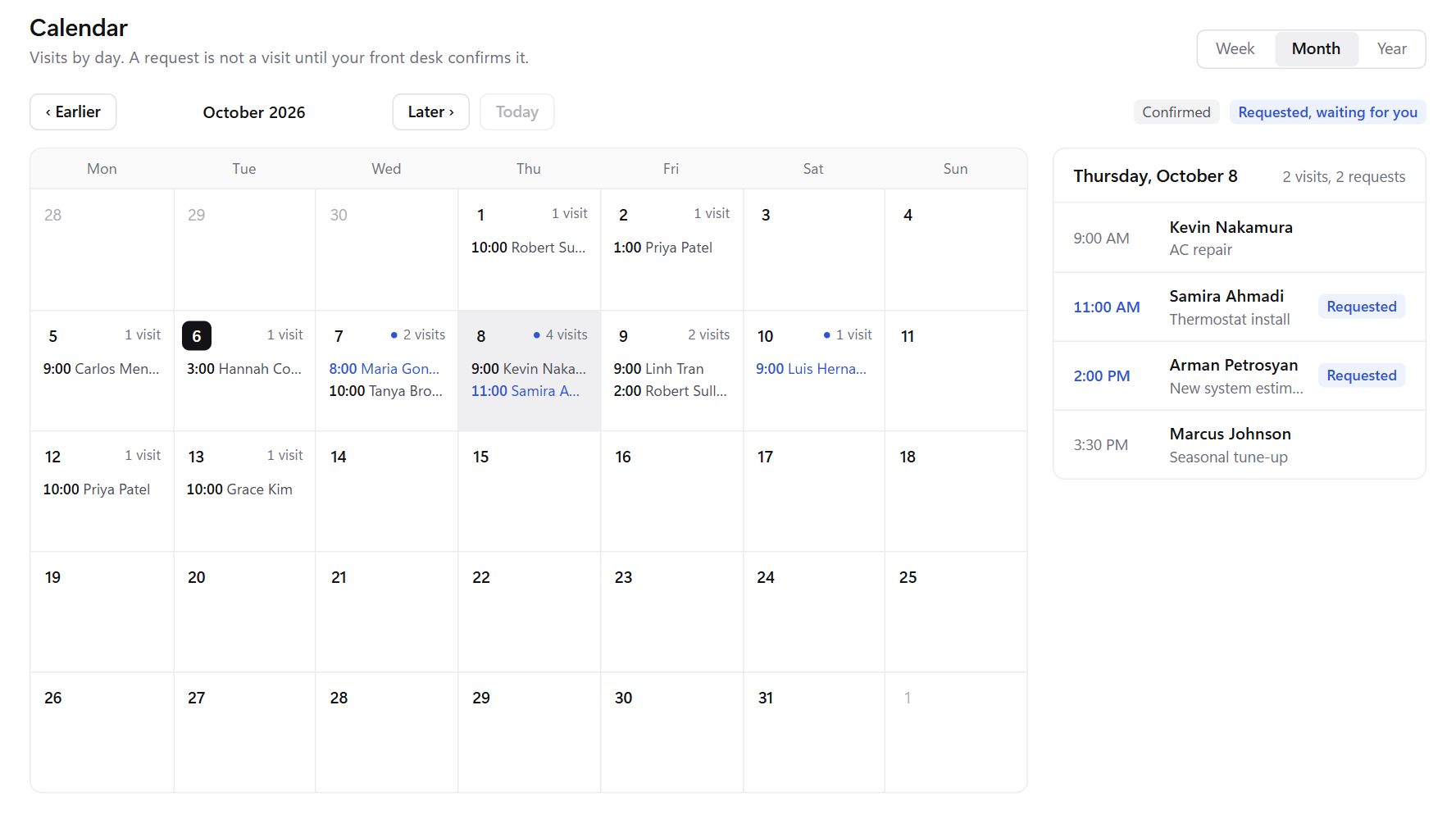Open Tanya Bro... 10:00 visit
Image resolution: width=1456 pixels, height=819 pixels.
click(386, 391)
